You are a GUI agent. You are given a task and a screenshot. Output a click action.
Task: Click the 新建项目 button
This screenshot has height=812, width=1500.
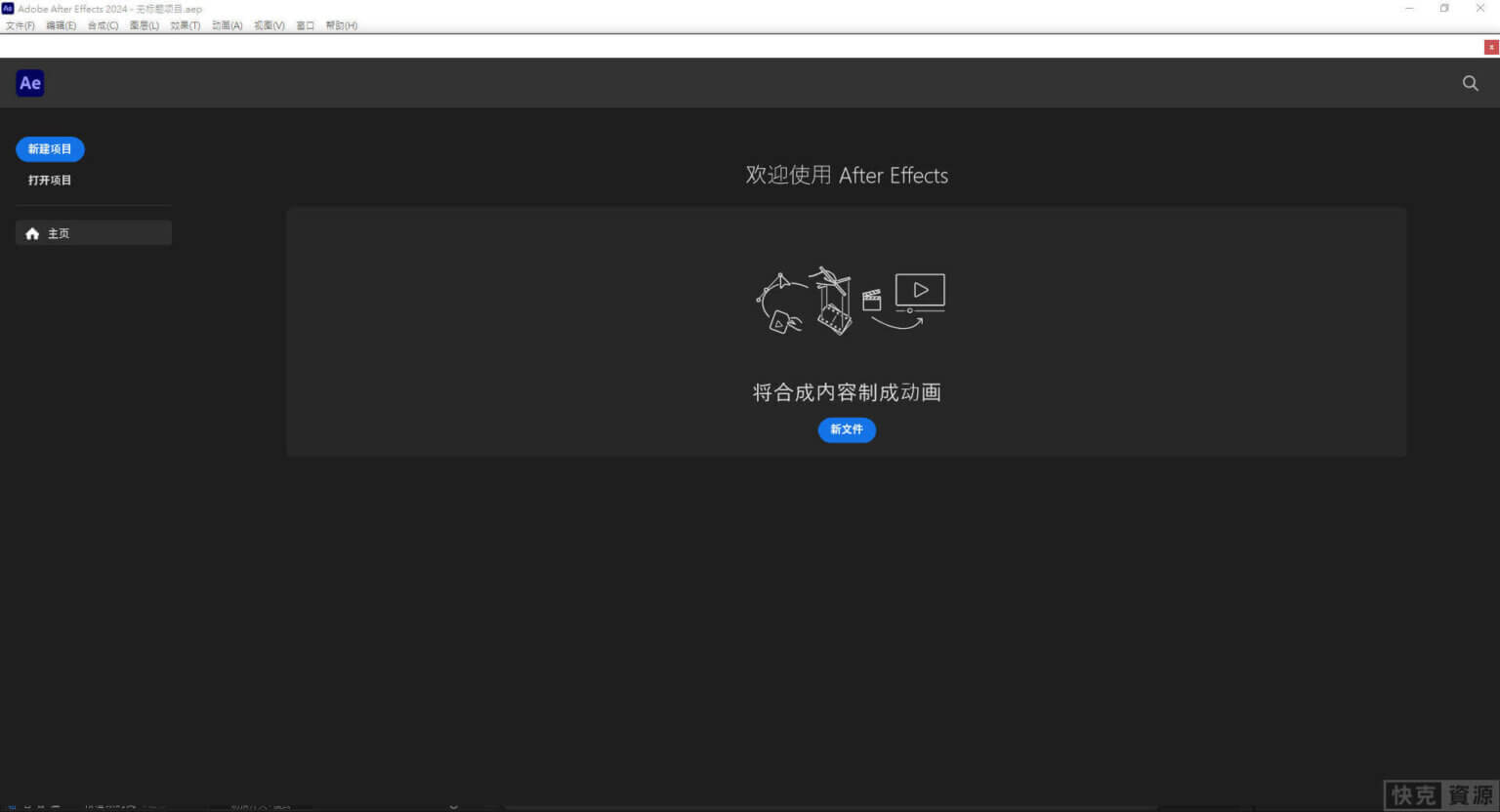click(50, 149)
